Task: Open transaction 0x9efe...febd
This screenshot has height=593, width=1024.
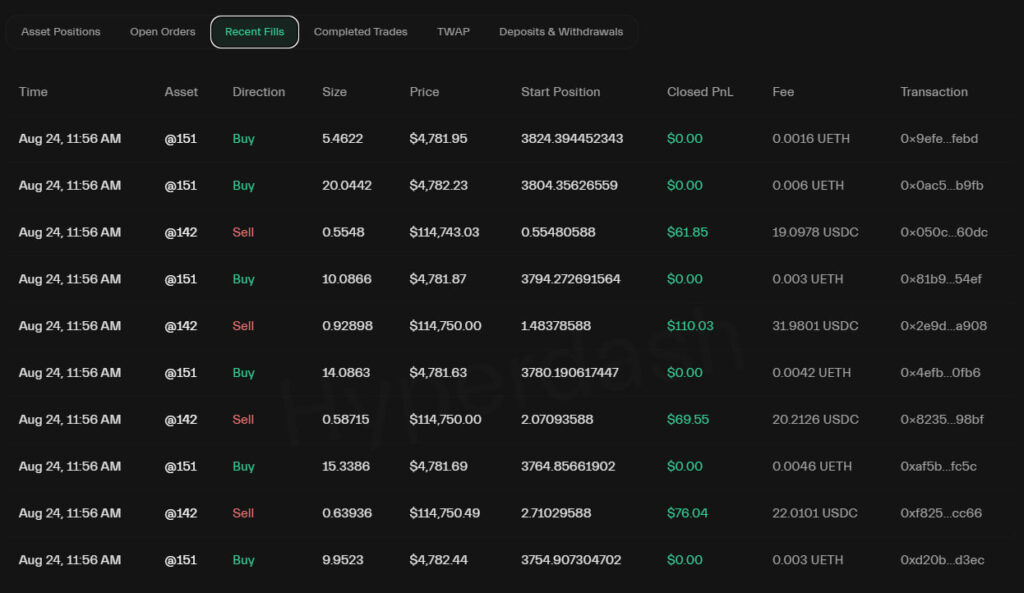Action: point(932,138)
